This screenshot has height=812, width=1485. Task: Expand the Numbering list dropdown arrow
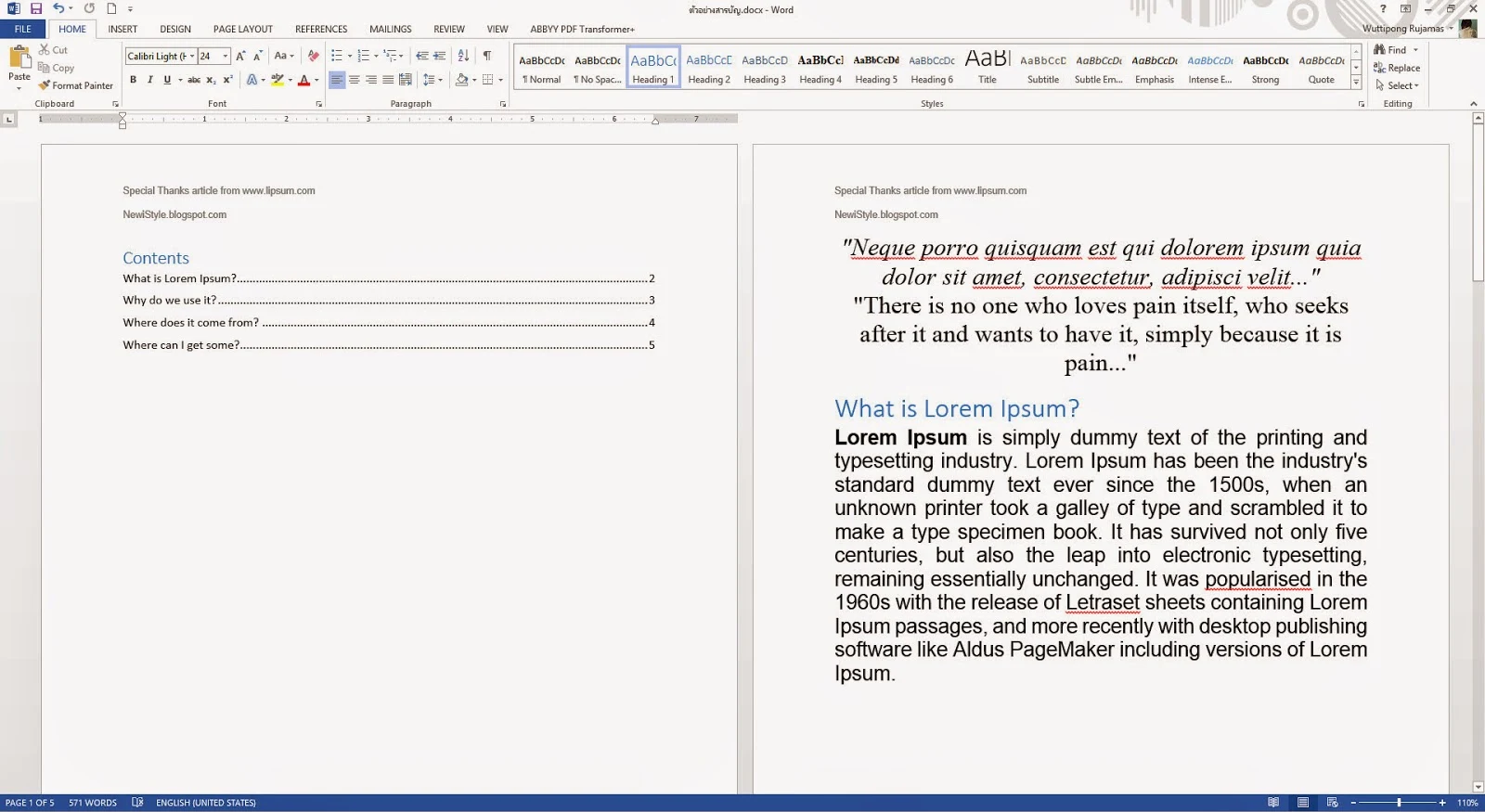point(376,56)
